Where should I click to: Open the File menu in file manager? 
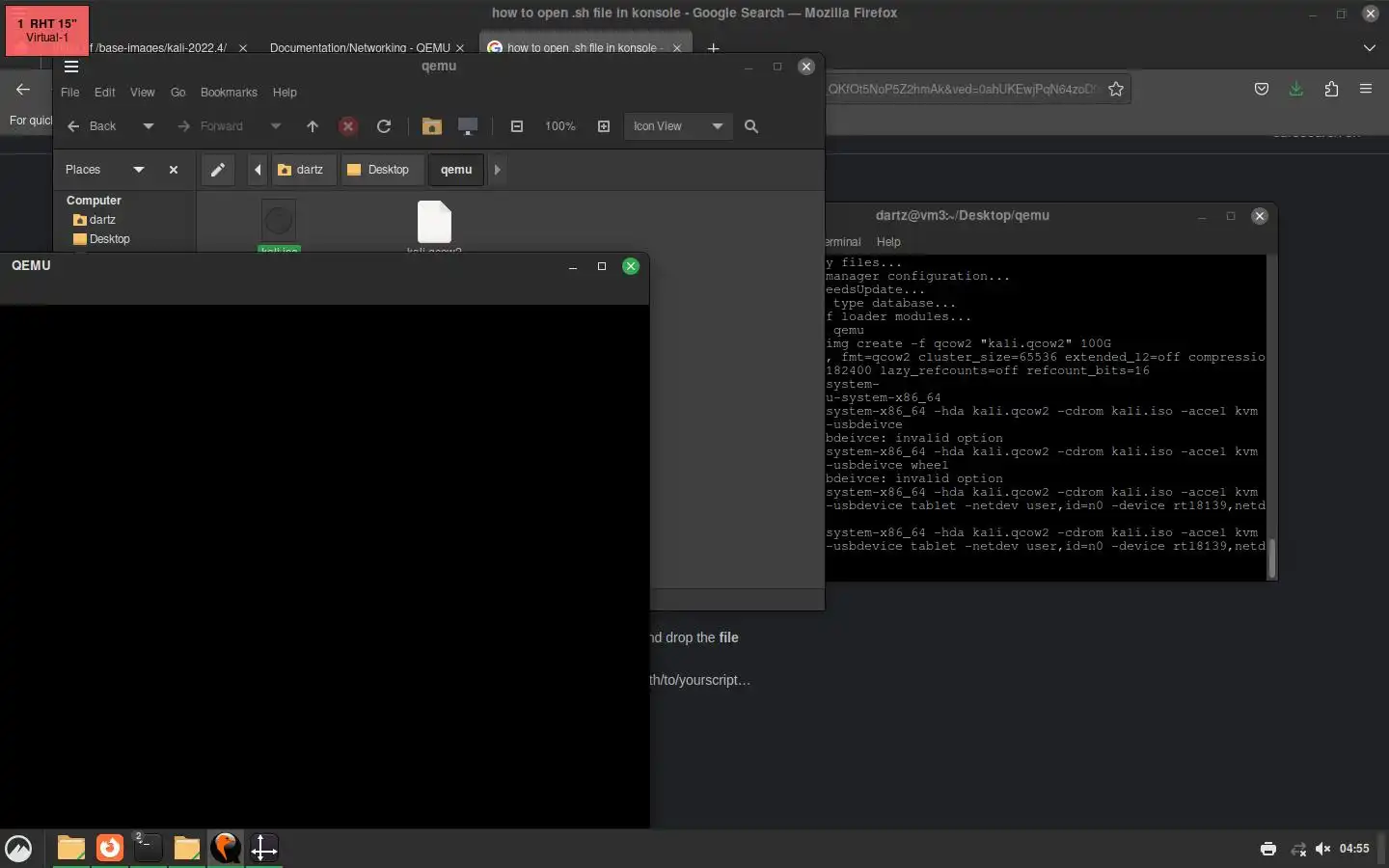[x=70, y=93]
